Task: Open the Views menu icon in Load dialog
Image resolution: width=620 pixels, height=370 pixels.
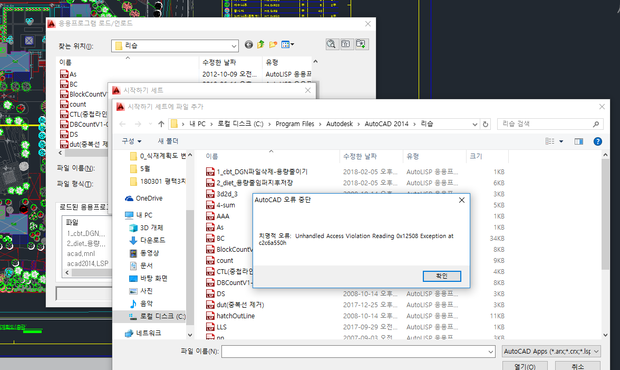Action: click(287, 45)
